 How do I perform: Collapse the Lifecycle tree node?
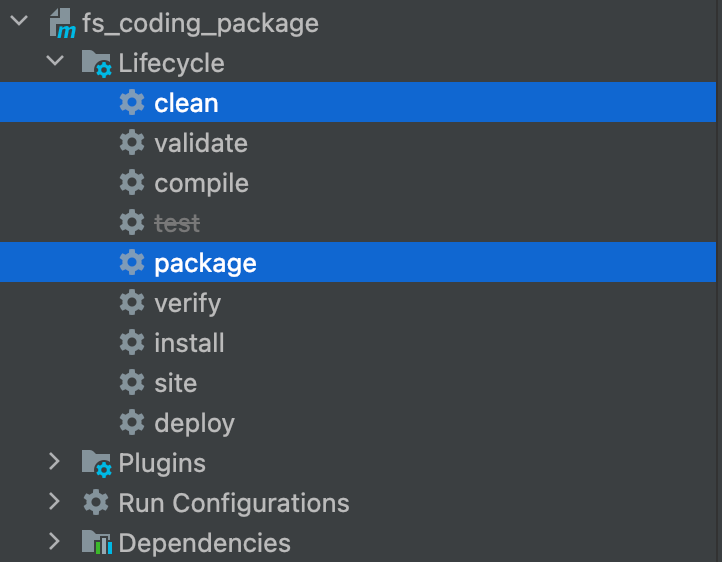(x=54, y=63)
